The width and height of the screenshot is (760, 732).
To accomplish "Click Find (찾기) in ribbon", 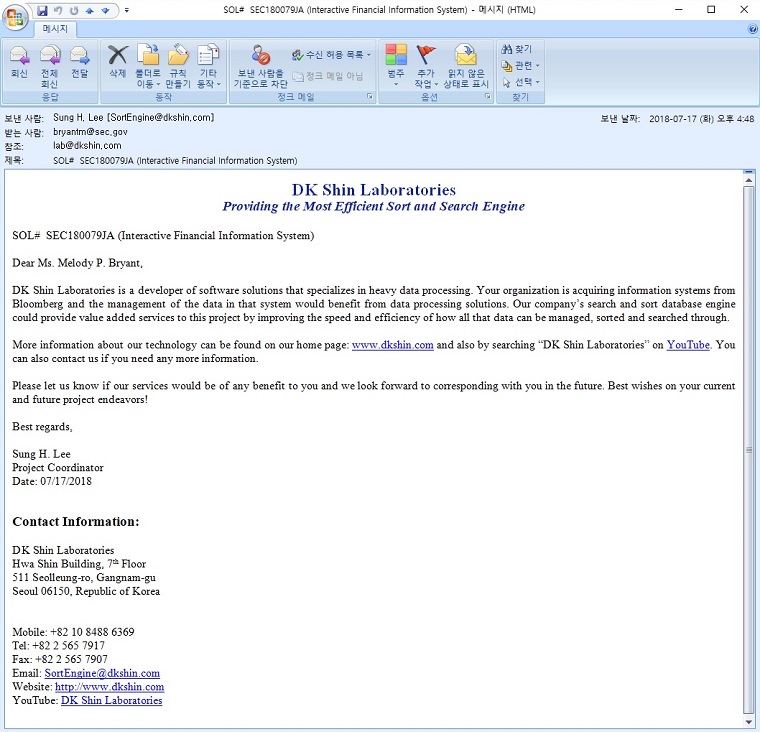I will click(518, 49).
